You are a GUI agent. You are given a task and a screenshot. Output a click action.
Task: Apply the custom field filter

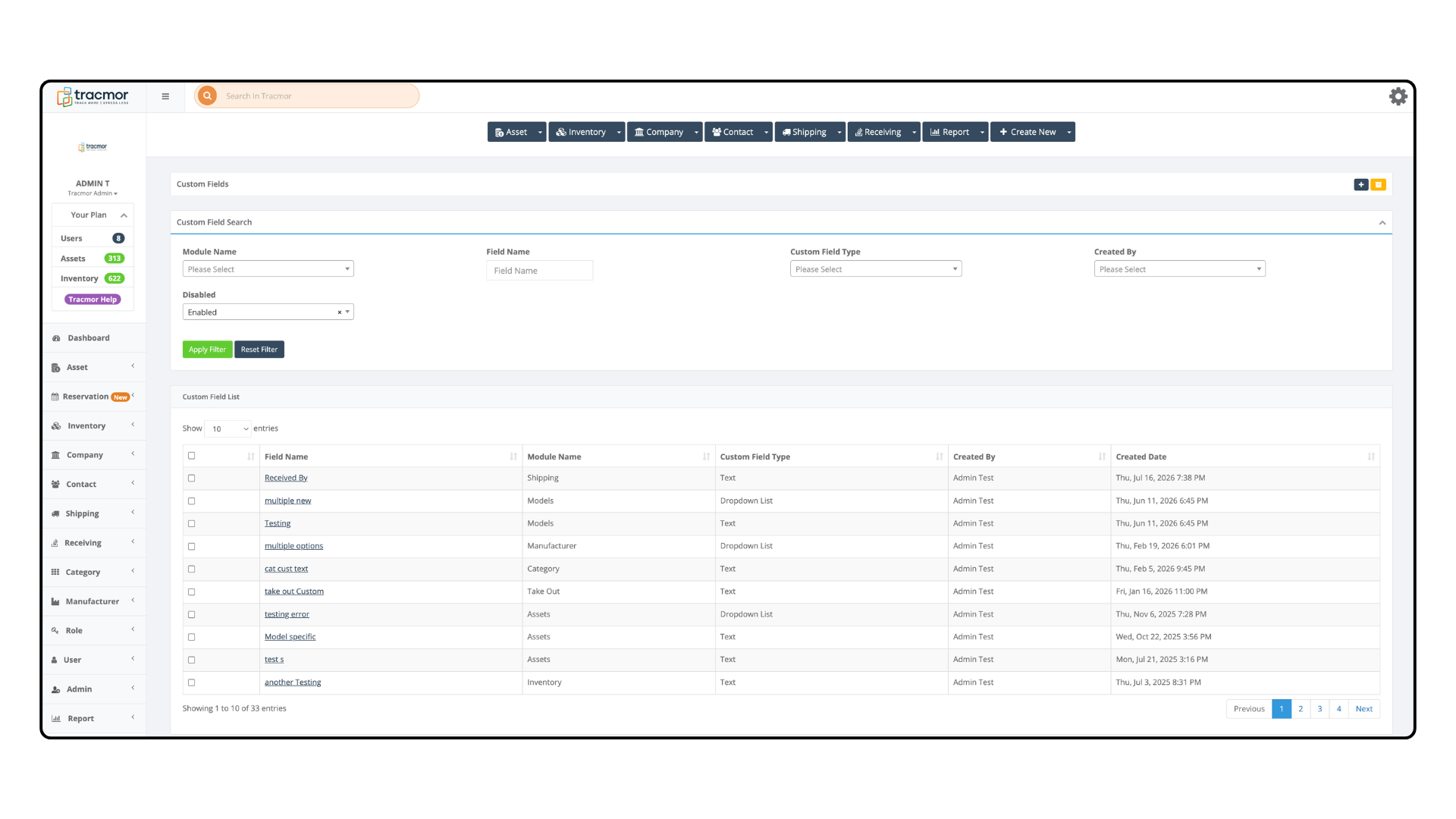pos(207,350)
